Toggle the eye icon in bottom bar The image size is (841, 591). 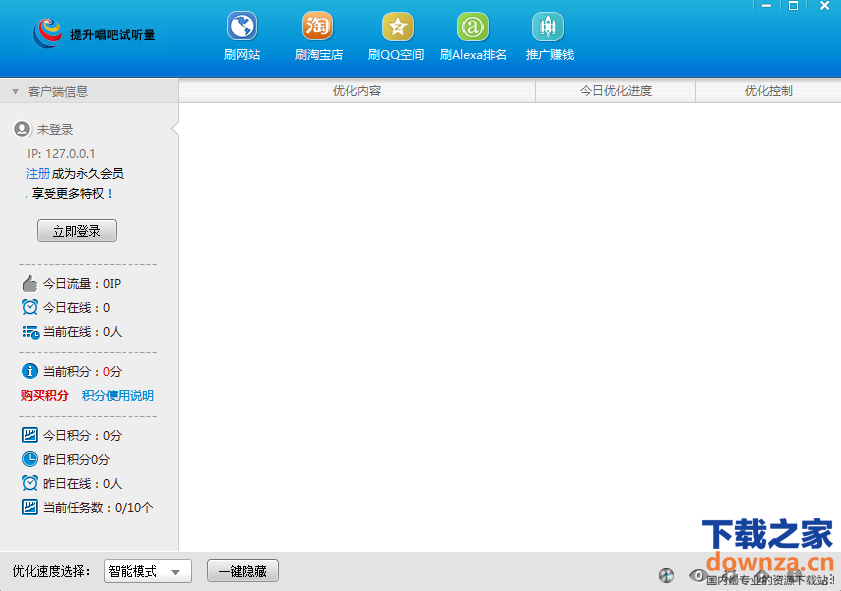pyautogui.click(x=697, y=575)
